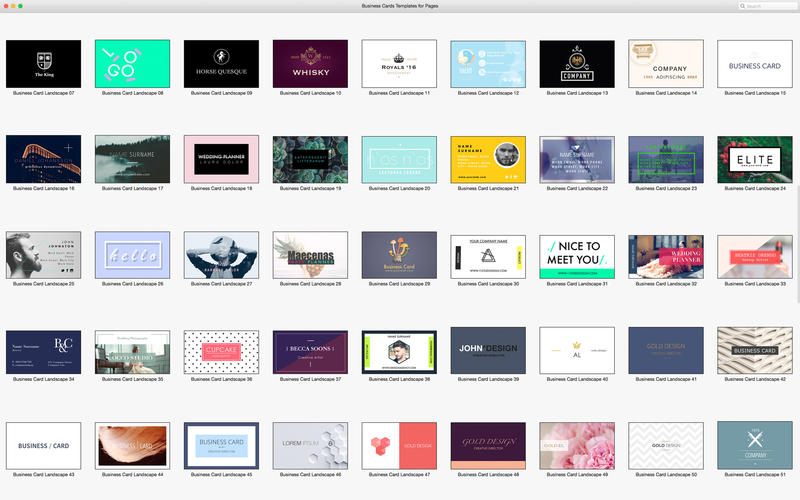Choose wavy texture Business Card template Landscape 42
Viewport: 800px width, 500px height.
coord(755,350)
